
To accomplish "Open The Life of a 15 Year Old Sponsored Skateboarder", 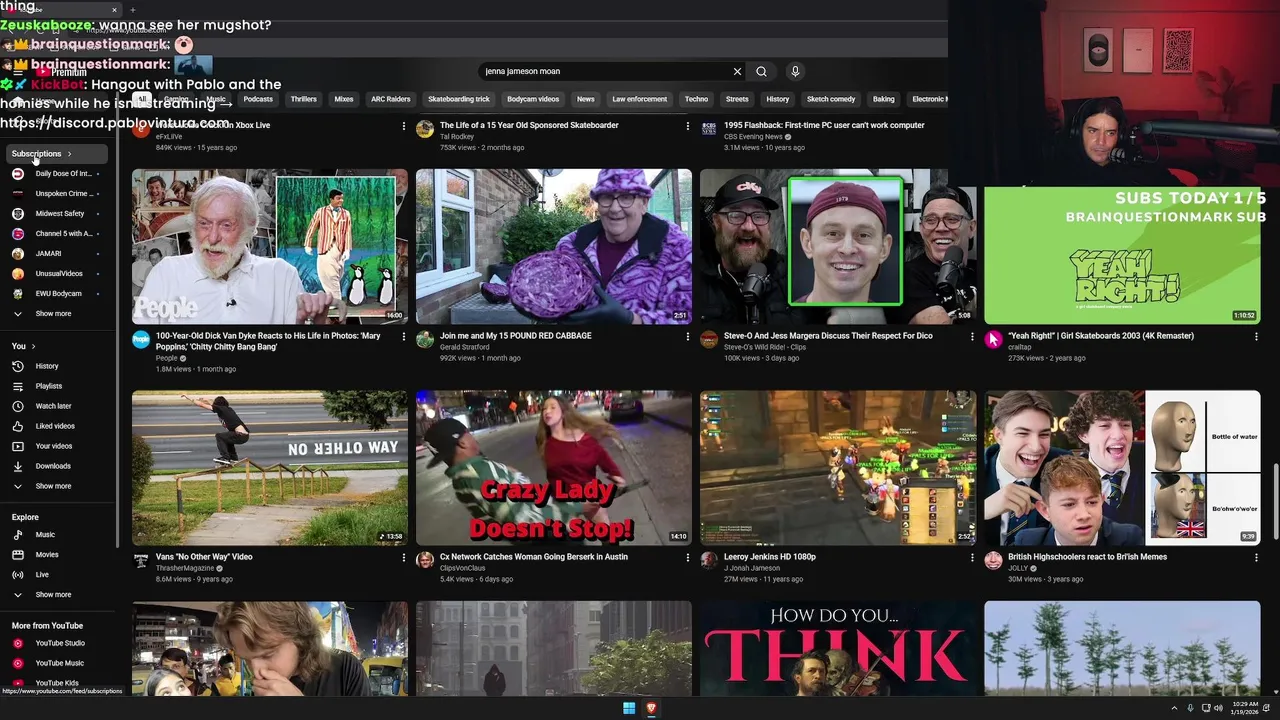I will point(529,125).
